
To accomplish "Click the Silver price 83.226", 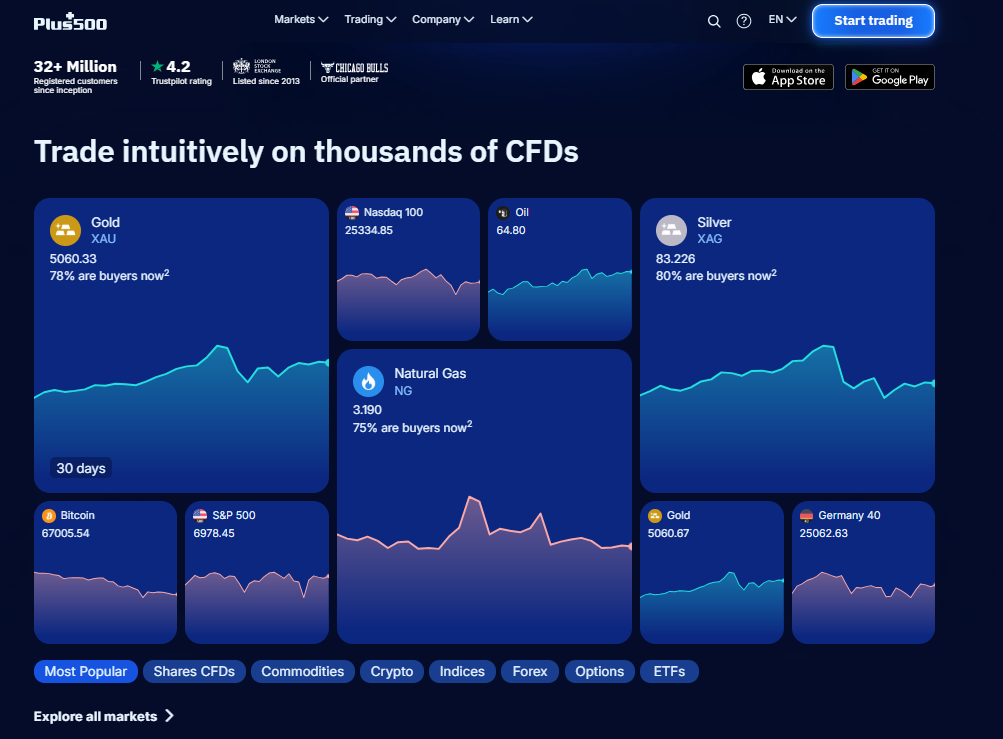I will click(x=675, y=259).
